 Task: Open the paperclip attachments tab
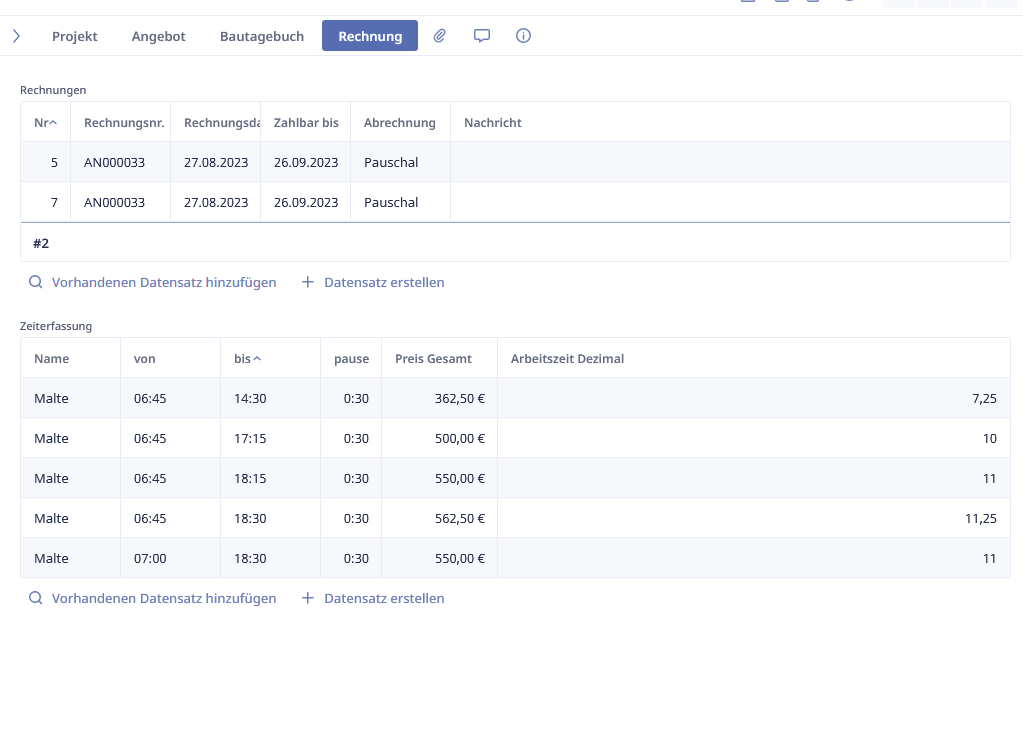[x=440, y=36]
